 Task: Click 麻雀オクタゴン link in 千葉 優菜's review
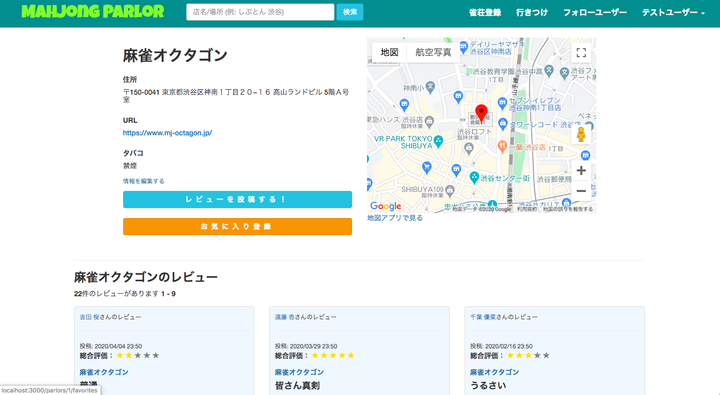(x=495, y=372)
